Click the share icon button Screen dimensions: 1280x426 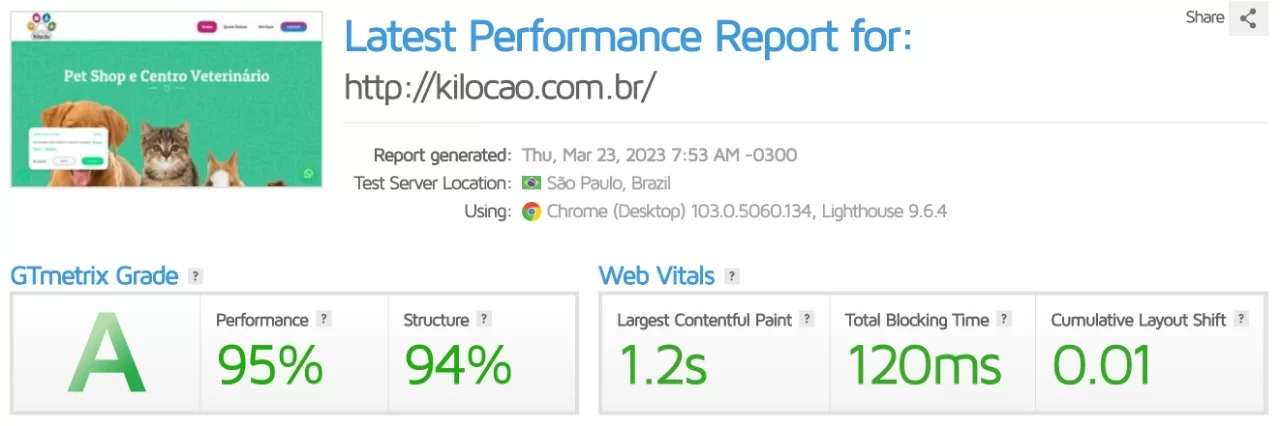coord(1248,18)
